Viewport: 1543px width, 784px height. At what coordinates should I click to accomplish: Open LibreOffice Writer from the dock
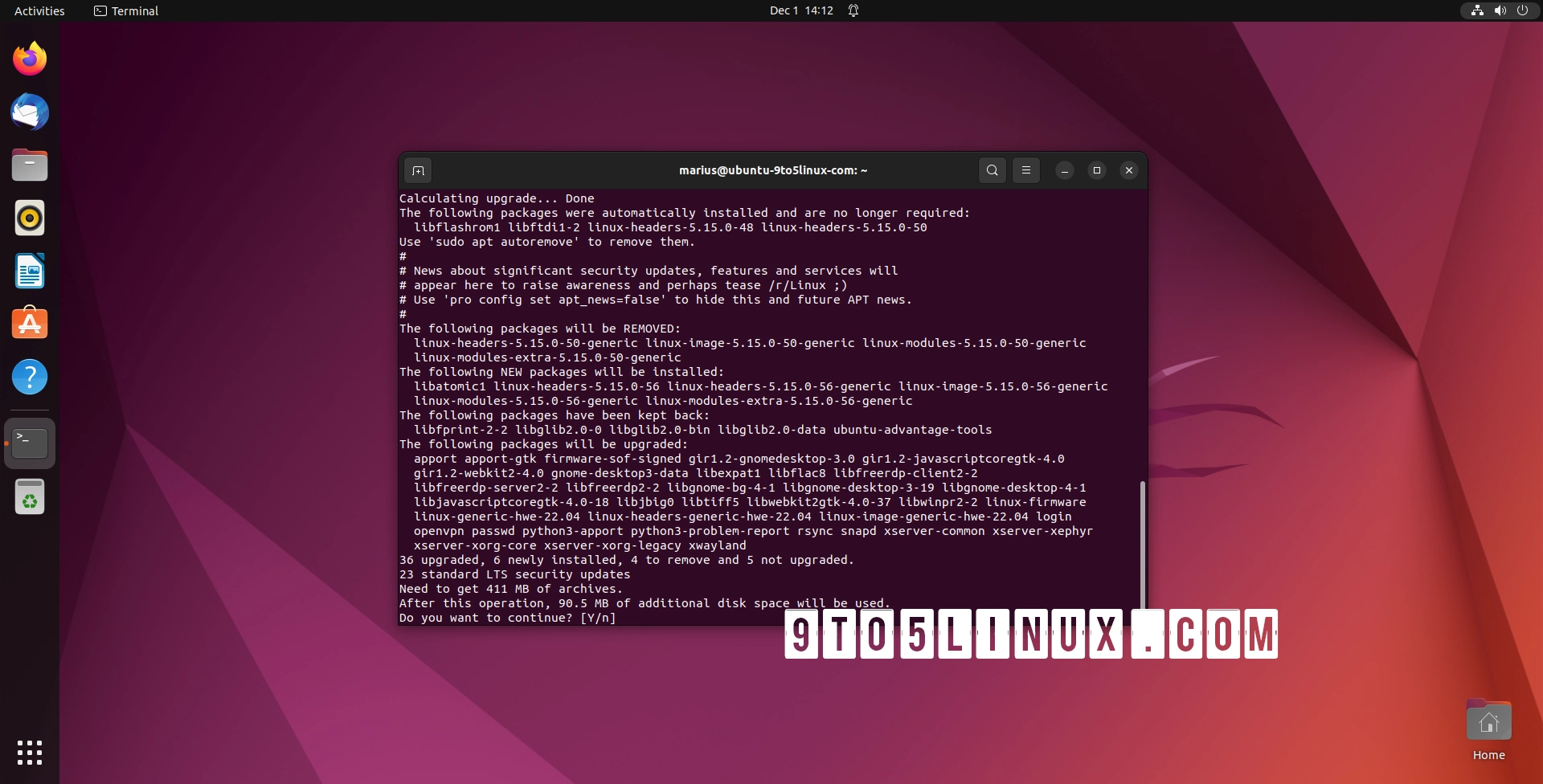click(x=30, y=271)
